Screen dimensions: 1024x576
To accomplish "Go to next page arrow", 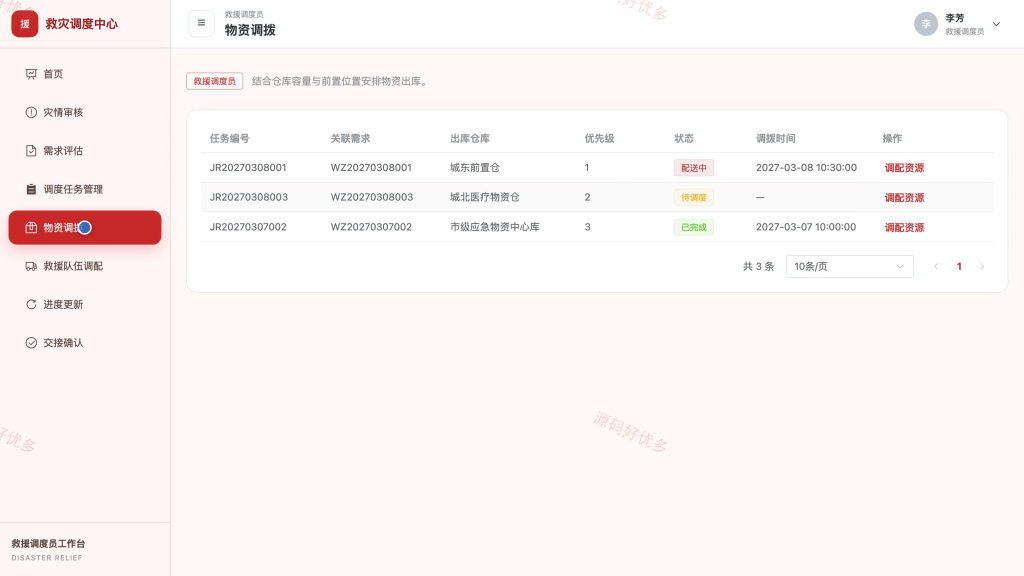I will (982, 266).
